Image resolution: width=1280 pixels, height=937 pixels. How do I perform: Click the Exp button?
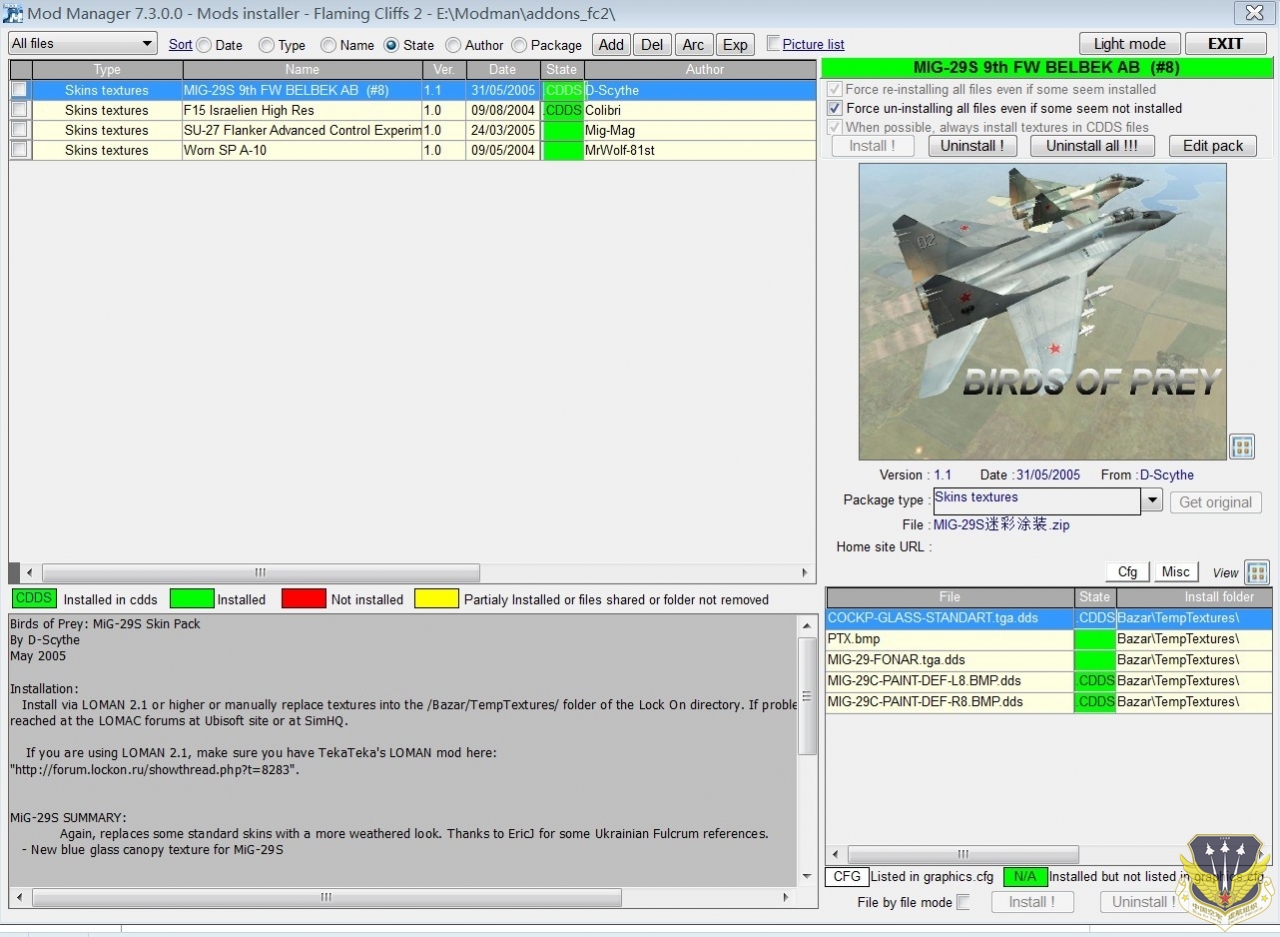(x=735, y=44)
